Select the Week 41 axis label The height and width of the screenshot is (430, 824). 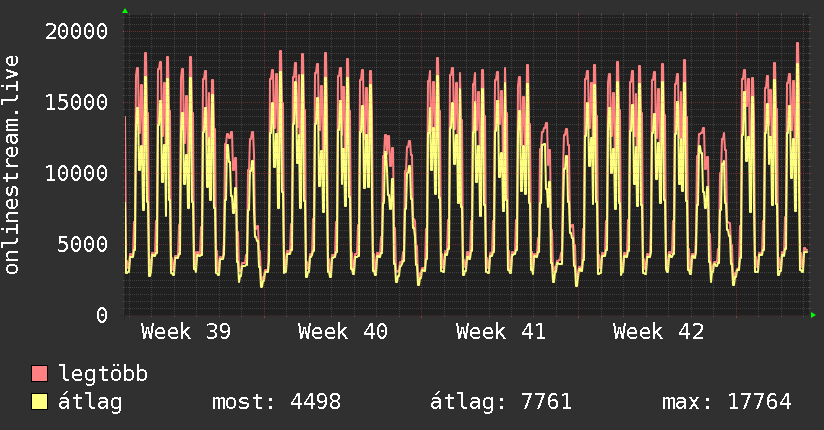501,332
